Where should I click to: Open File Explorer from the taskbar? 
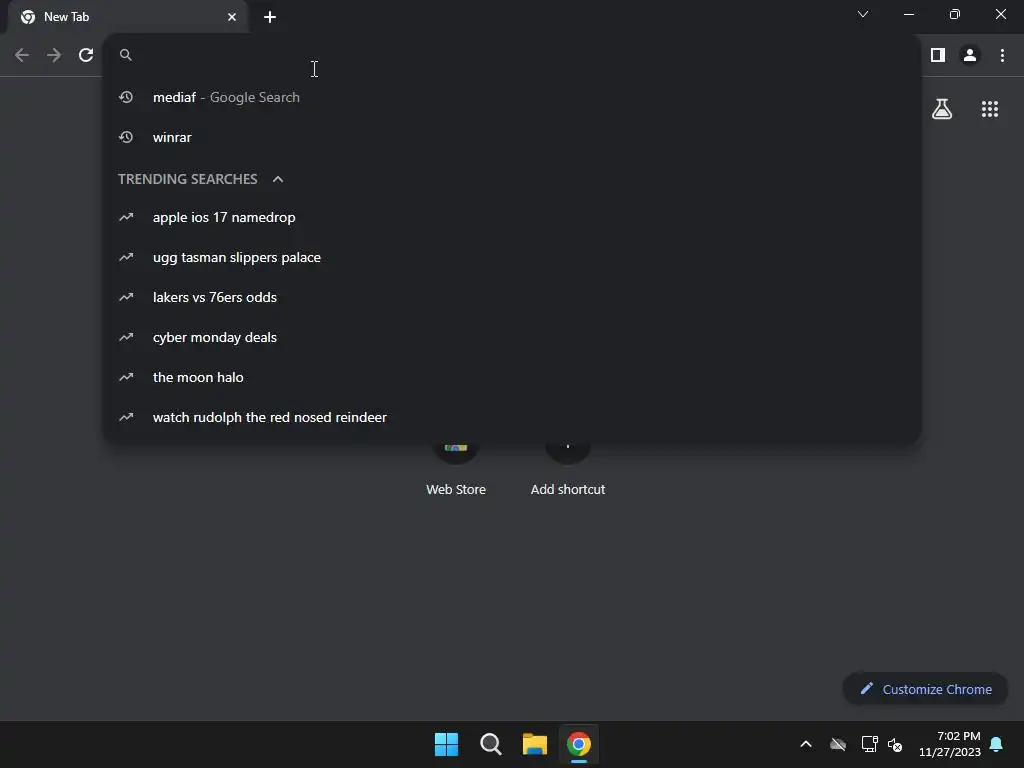(535, 744)
